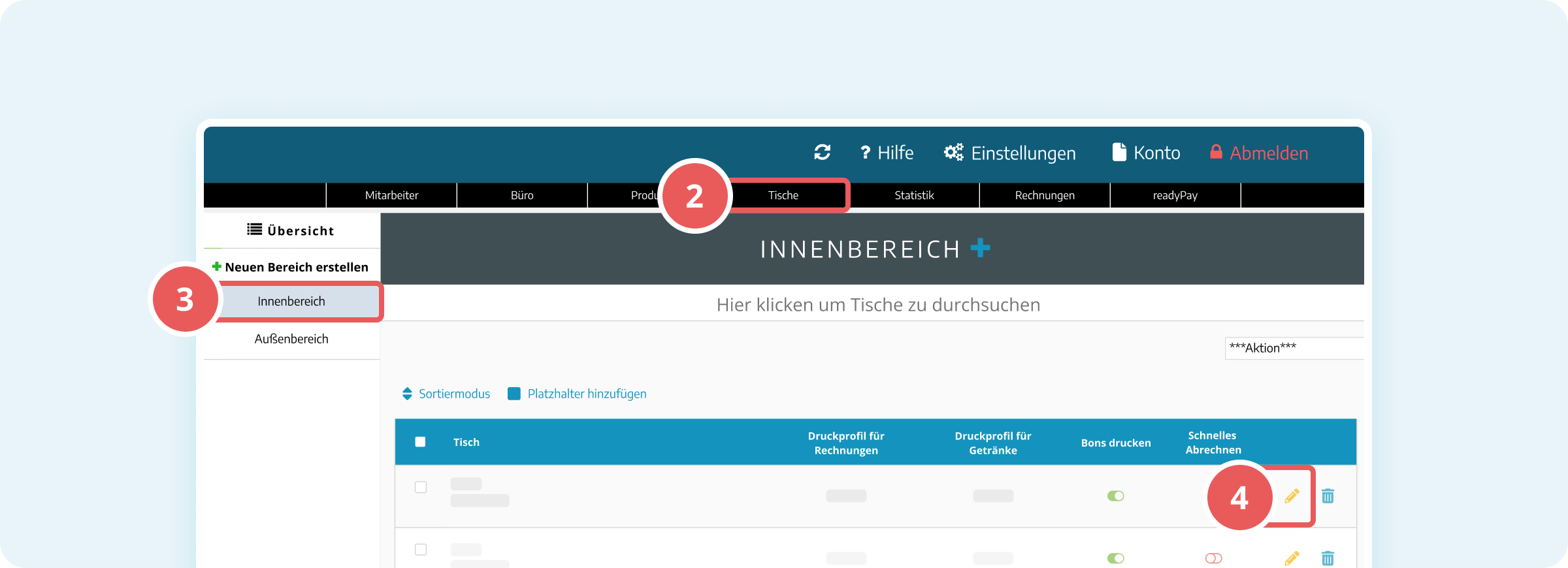Switch to the Büro tab

[x=522, y=195]
